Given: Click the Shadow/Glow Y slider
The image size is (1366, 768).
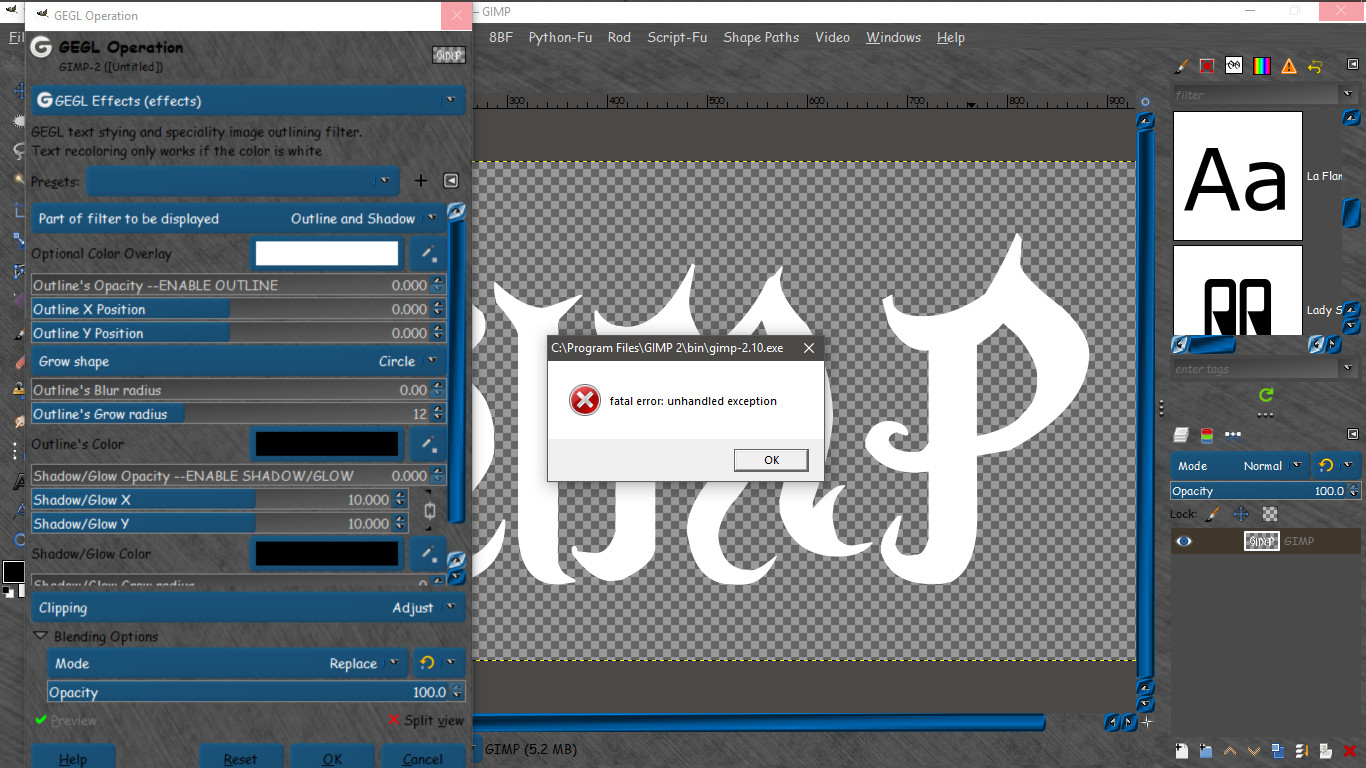Looking at the screenshot, I should coord(220,523).
